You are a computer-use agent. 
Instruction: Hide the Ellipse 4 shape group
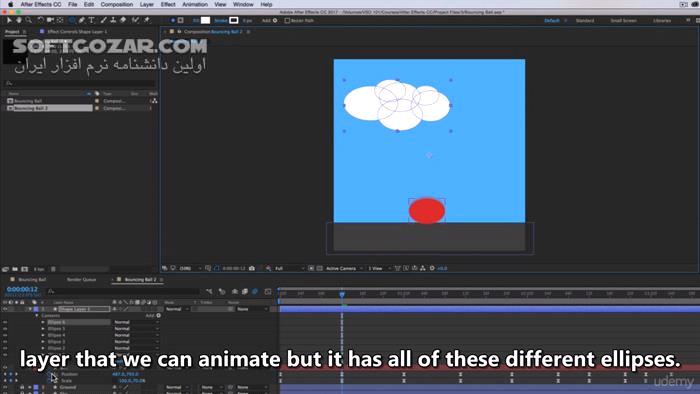5,335
